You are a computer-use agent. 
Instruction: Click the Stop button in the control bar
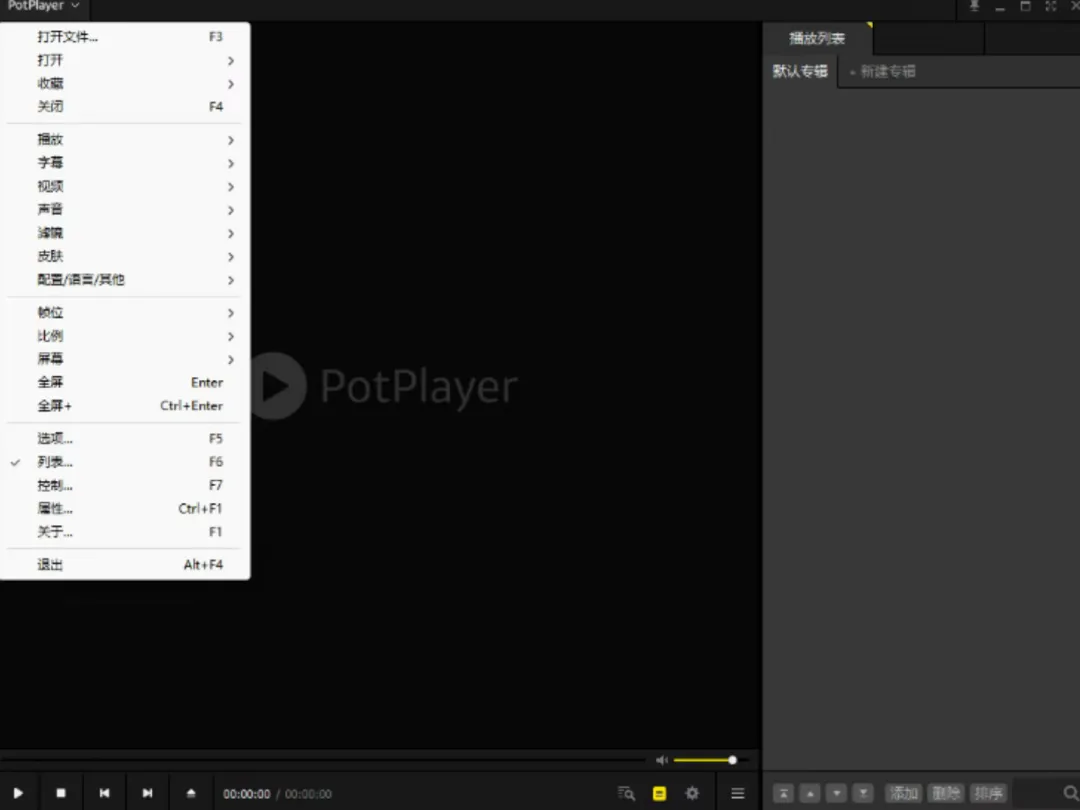61,793
